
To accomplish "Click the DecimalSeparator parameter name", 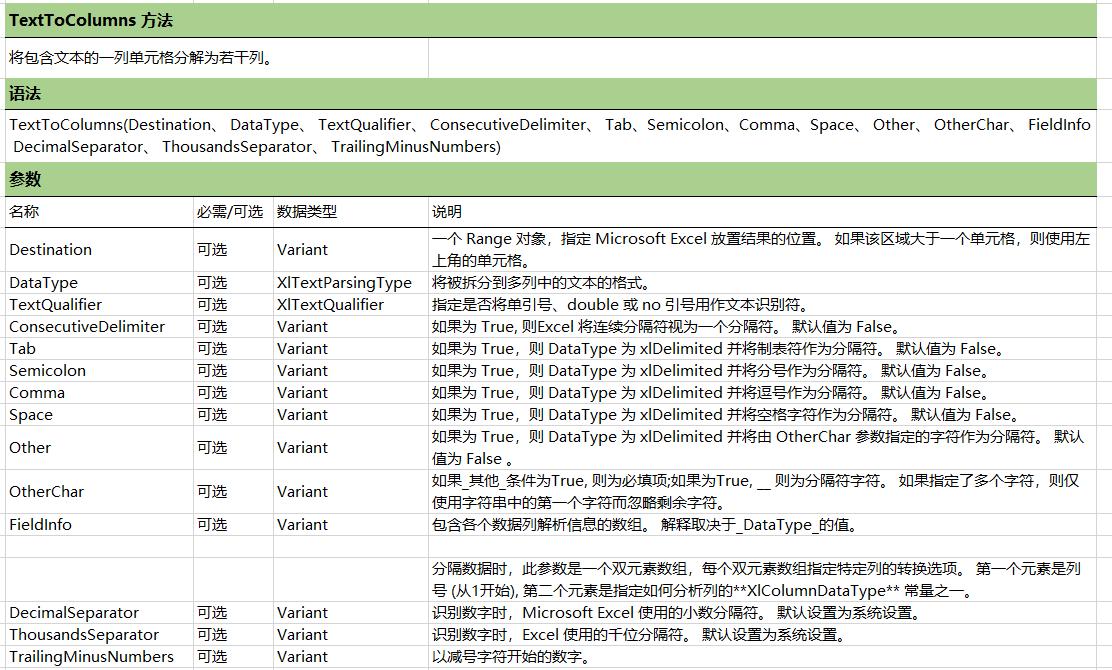I will pyautogui.click(x=67, y=612).
